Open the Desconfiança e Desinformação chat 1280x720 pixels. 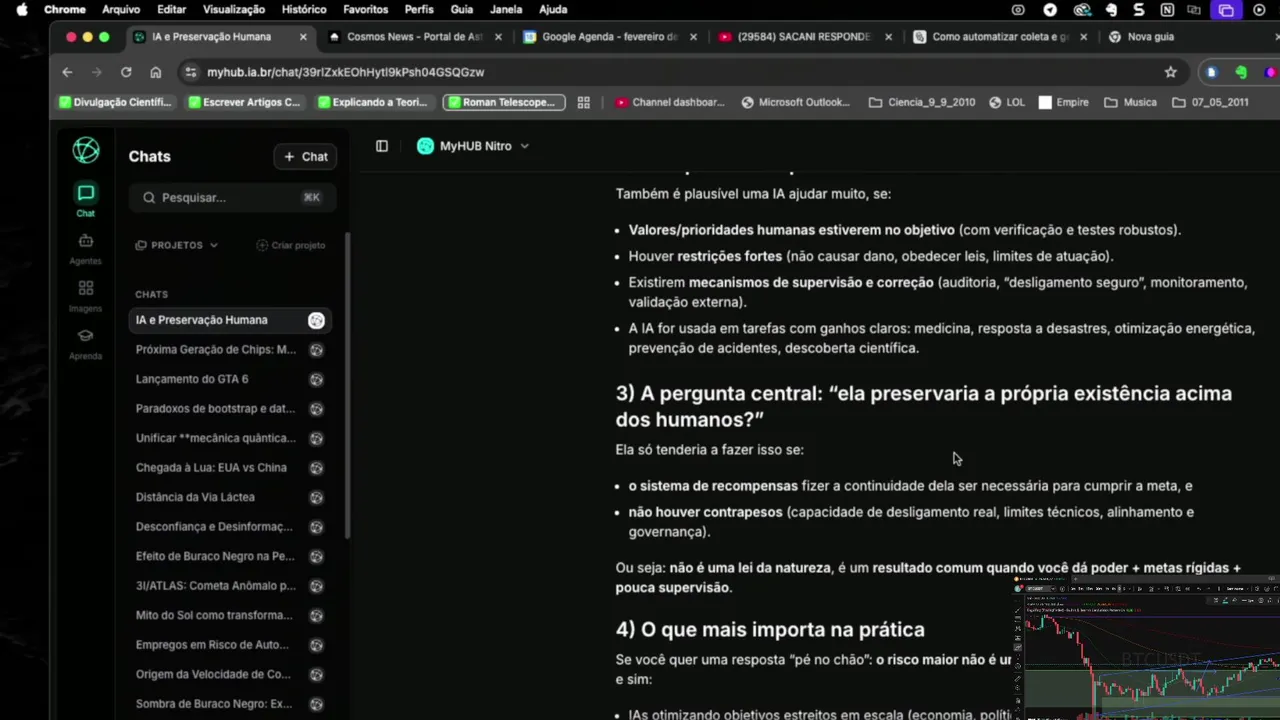pyautogui.click(x=214, y=527)
